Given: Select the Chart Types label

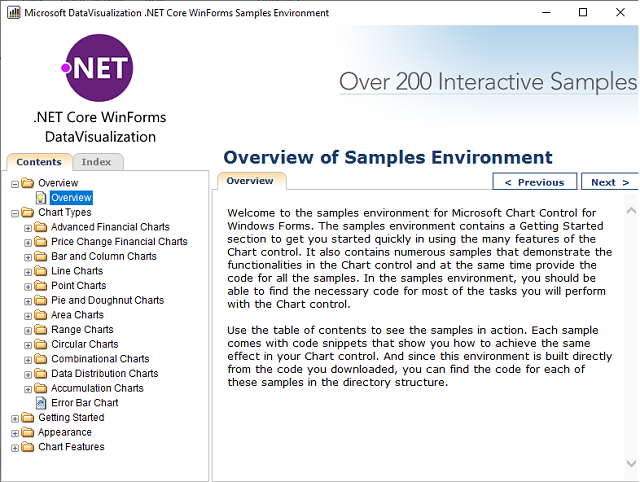Looking at the screenshot, I should tap(64, 212).
